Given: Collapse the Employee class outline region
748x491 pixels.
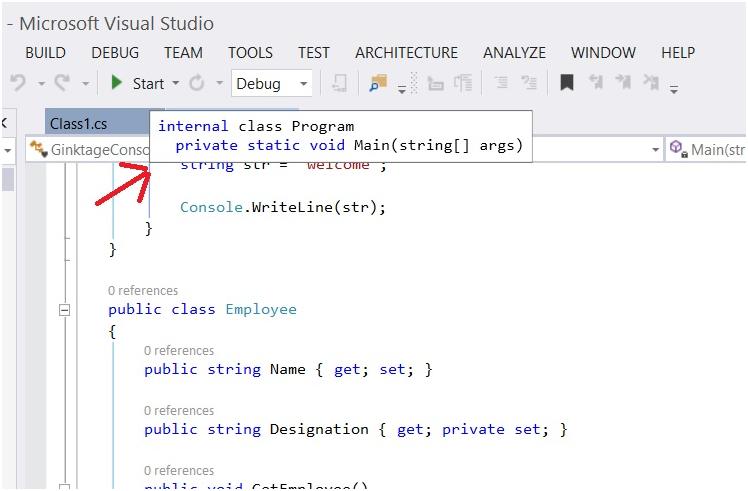Looking at the screenshot, I should [64, 310].
